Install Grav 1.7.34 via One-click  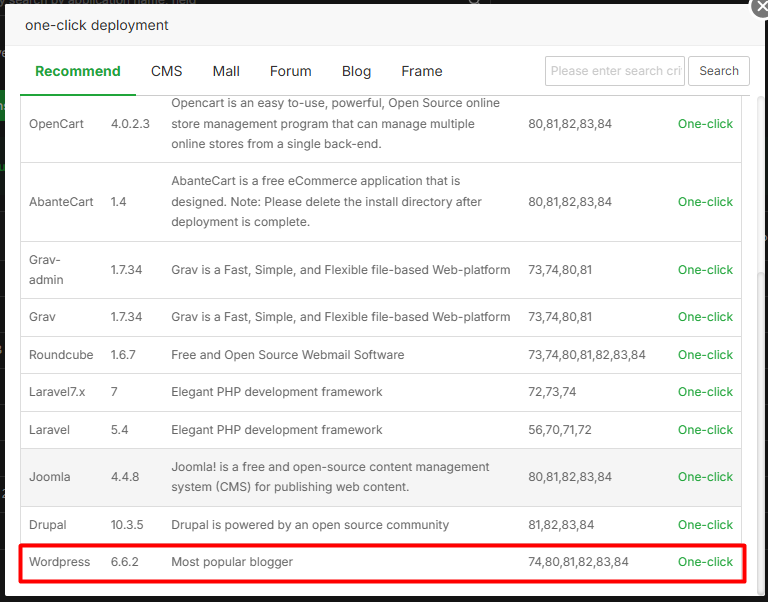[x=705, y=317]
